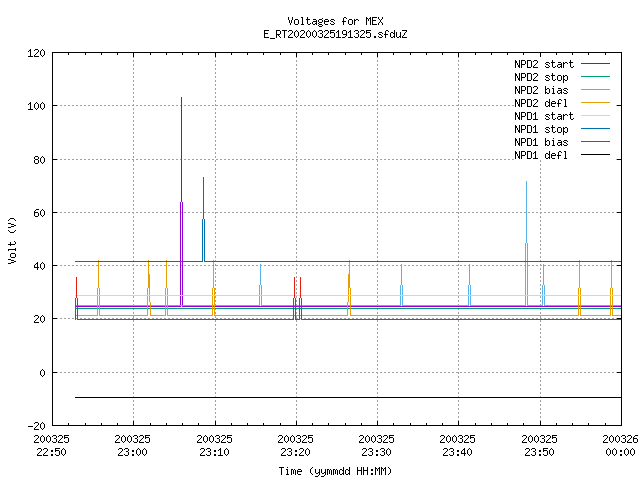Click the 40 y-axis tick label
Screen dimensions: 640x480
[39, 266]
